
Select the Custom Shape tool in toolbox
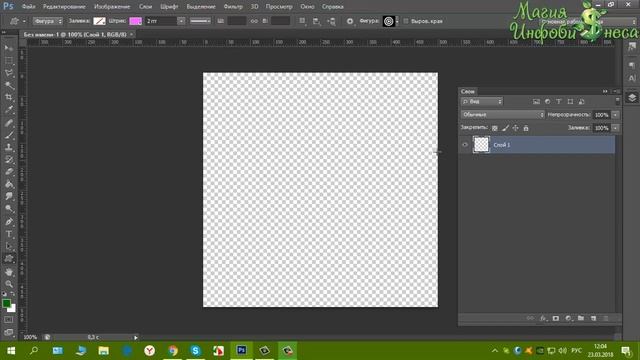click(x=9, y=259)
